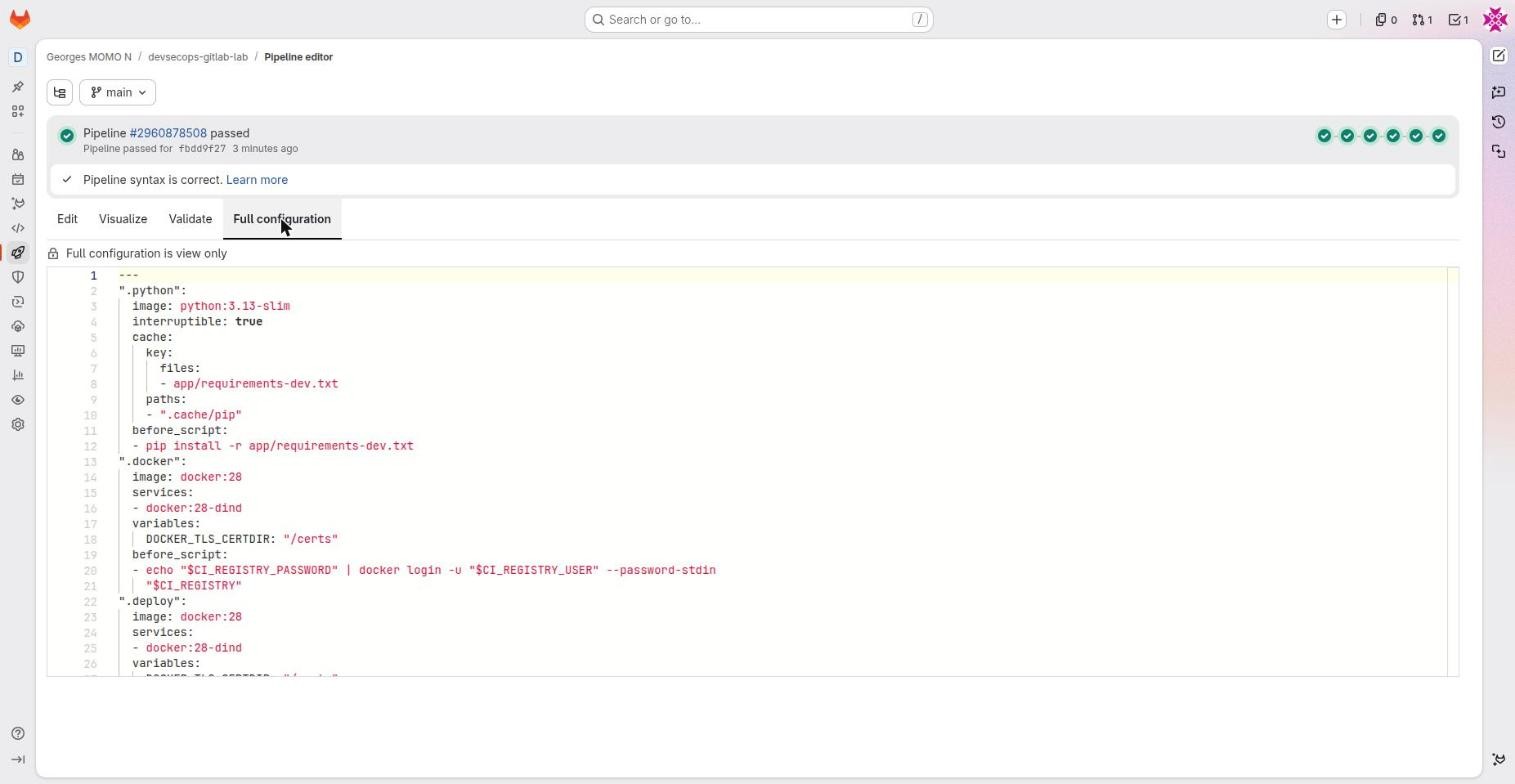Open the Create new plus dropdown
The height and width of the screenshot is (784, 1515).
point(1336,20)
